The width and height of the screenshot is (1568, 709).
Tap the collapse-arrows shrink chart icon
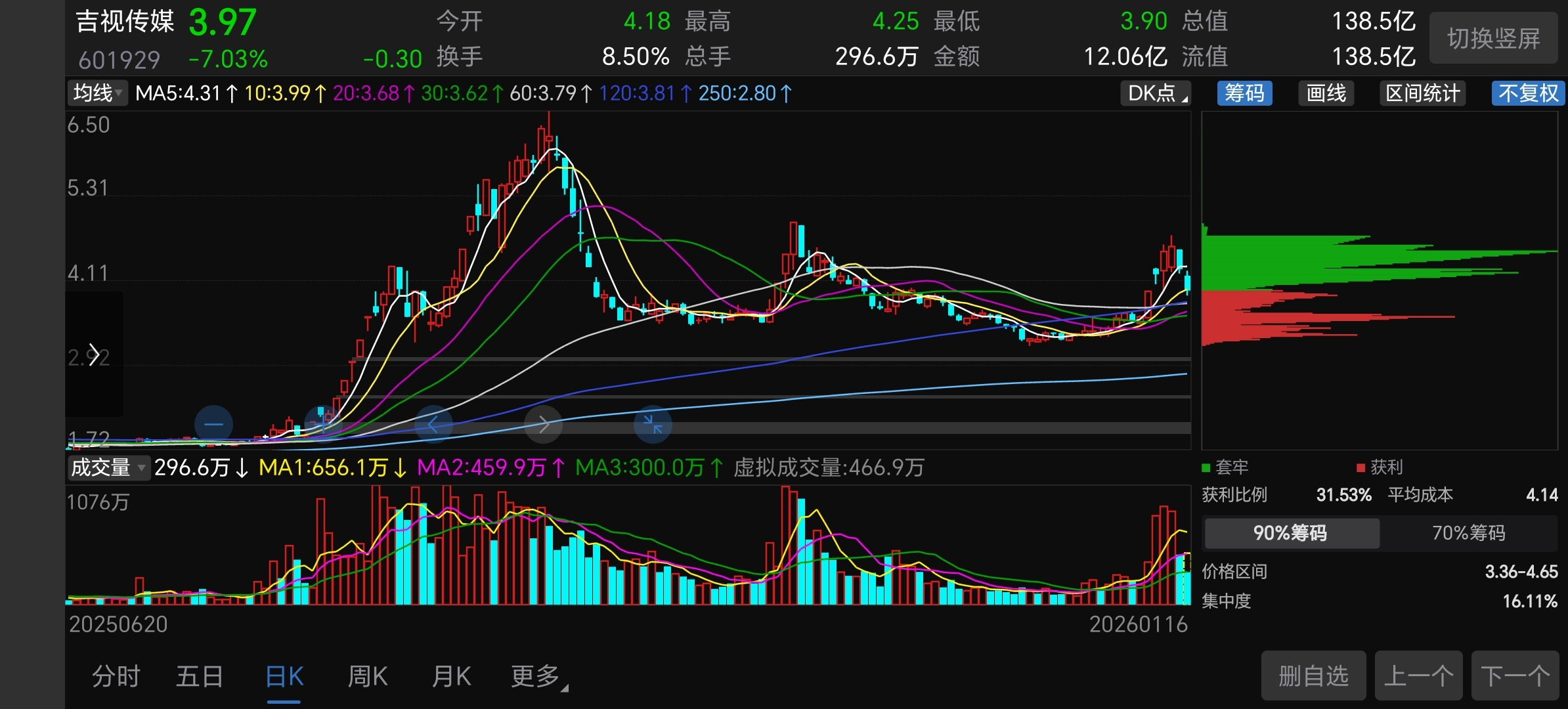(653, 425)
